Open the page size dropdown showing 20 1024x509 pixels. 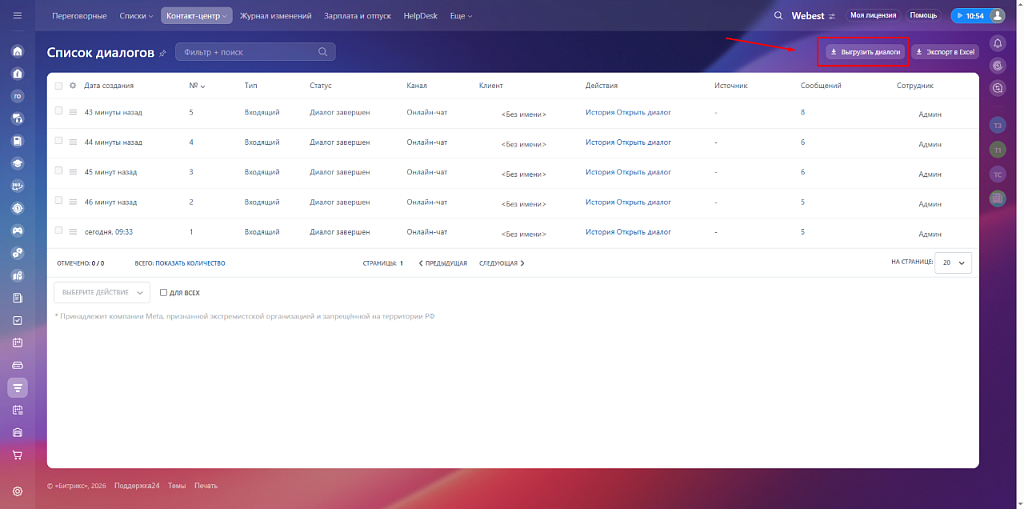pyautogui.click(x=953, y=262)
